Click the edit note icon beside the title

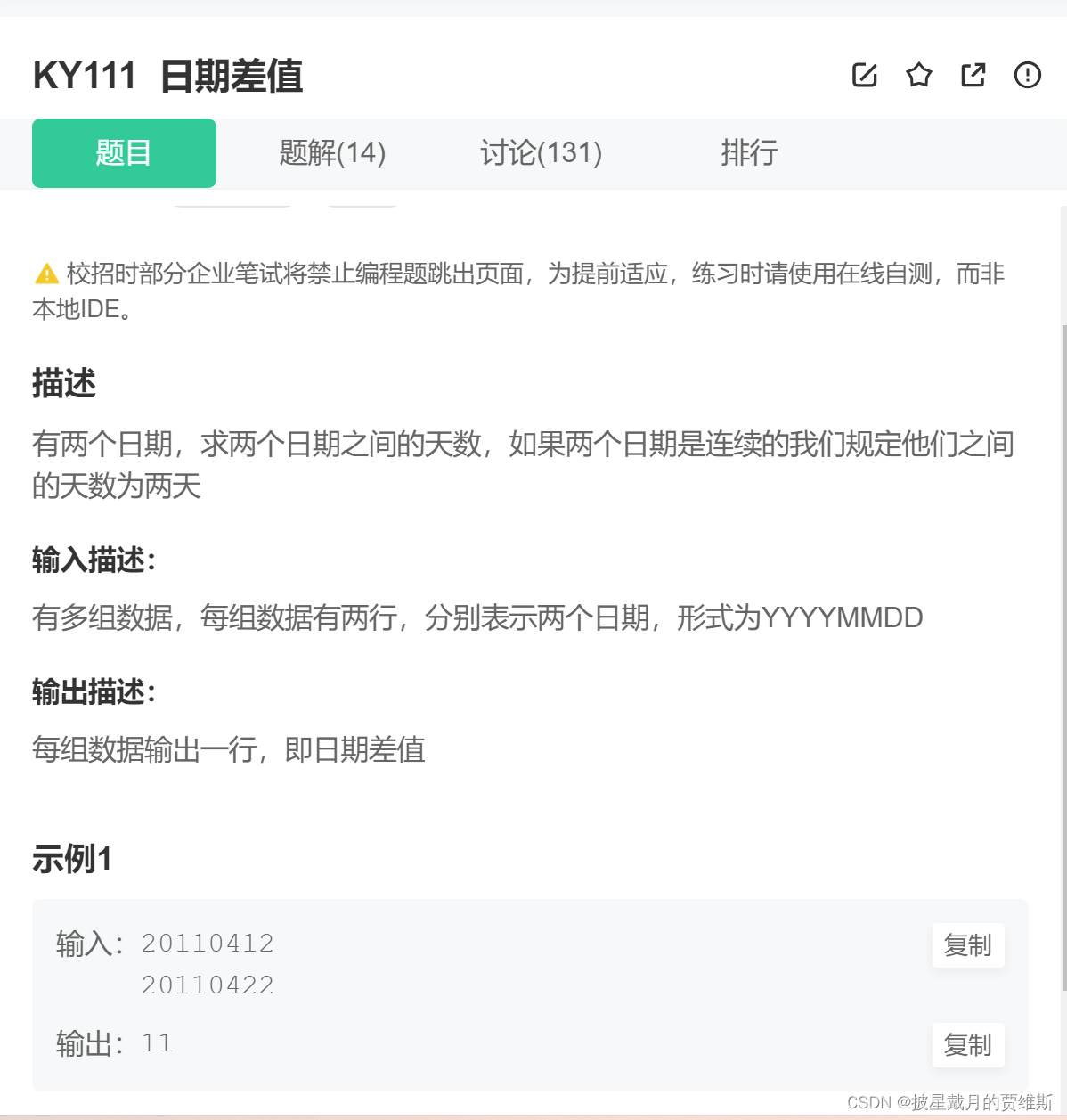click(865, 75)
